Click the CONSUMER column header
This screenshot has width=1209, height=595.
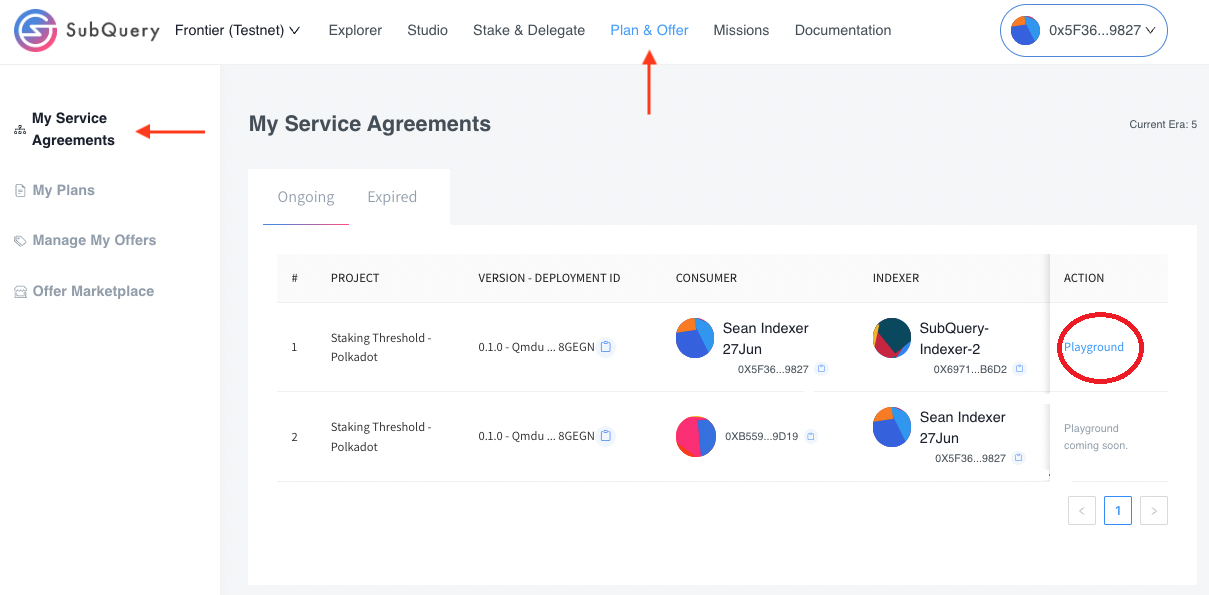click(x=706, y=278)
